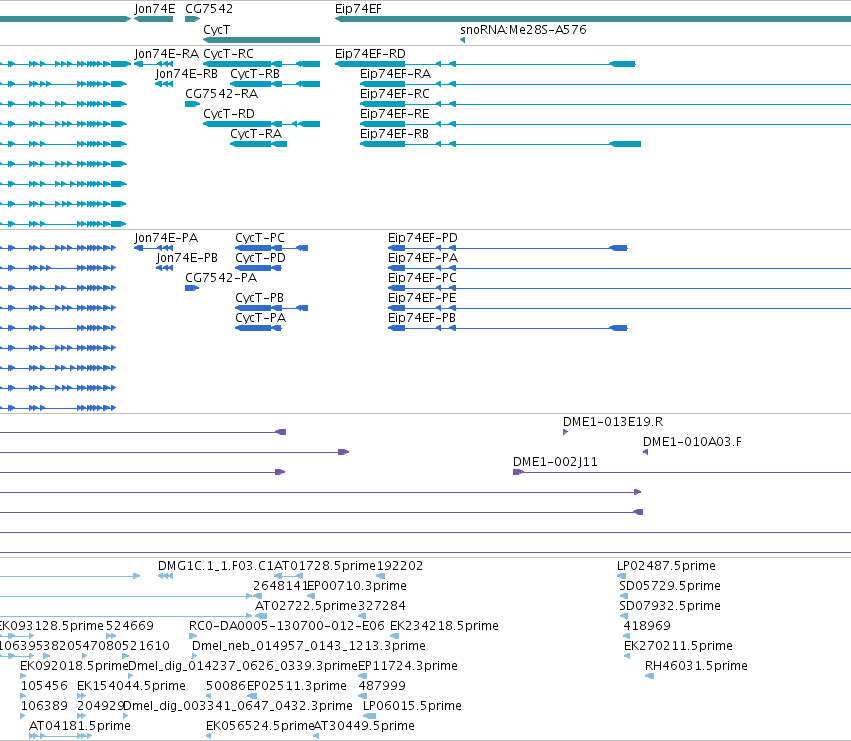This screenshot has width=851, height=741.
Task: Click the RH46031.5prime EST label
Action: click(x=696, y=666)
